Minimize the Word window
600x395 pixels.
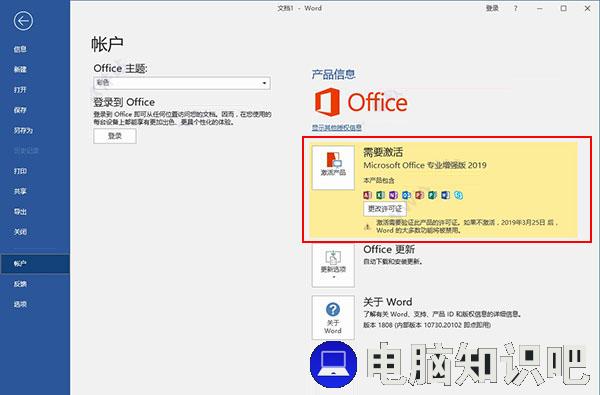[x=540, y=8]
